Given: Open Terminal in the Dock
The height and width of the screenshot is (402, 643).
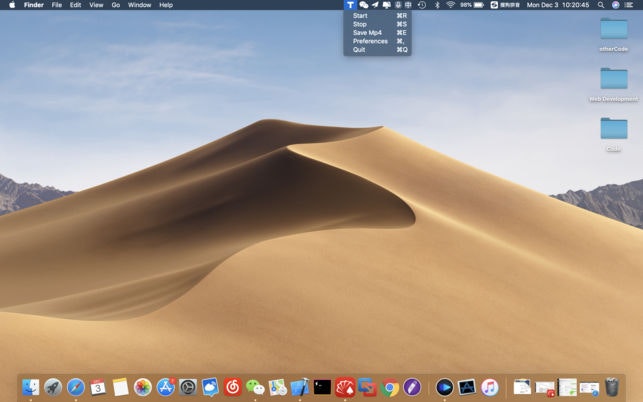Looking at the screenshot, I should (x=322, y=387).
